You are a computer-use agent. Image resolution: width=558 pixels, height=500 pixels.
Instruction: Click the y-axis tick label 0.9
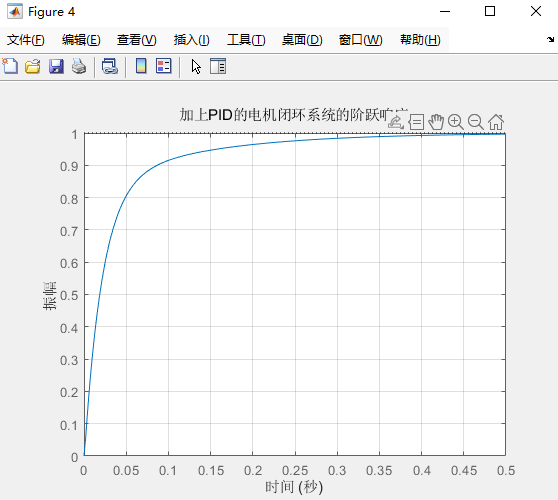point(69,166)
